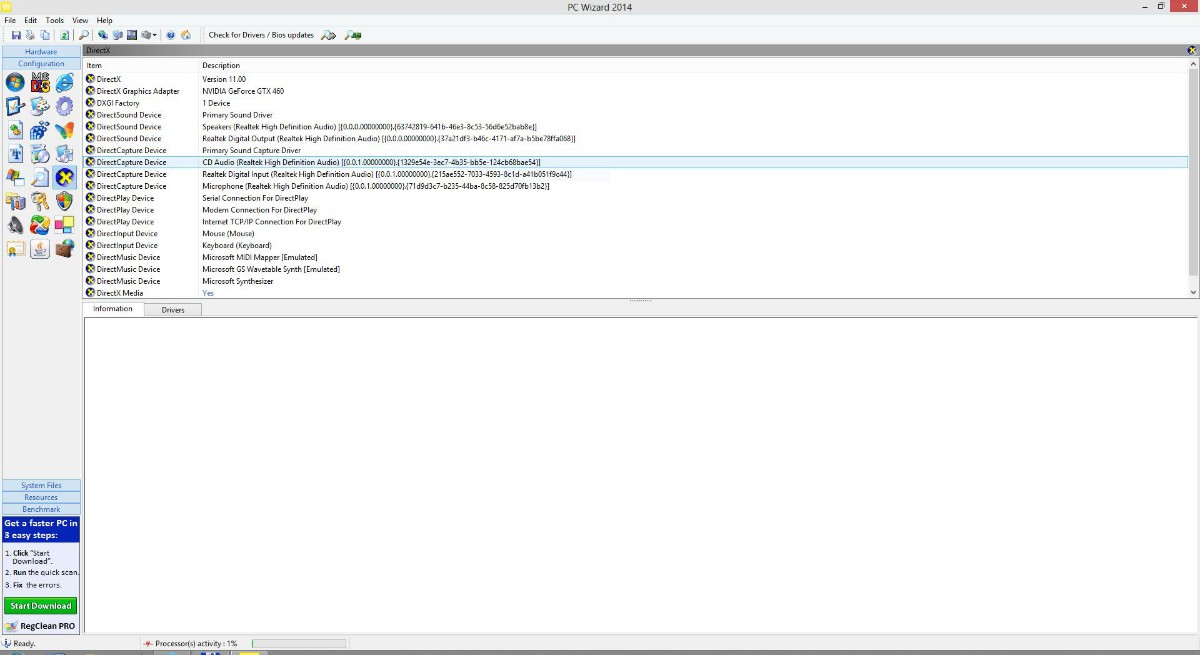Select the Java coffee cup sidebar icon

40,249
